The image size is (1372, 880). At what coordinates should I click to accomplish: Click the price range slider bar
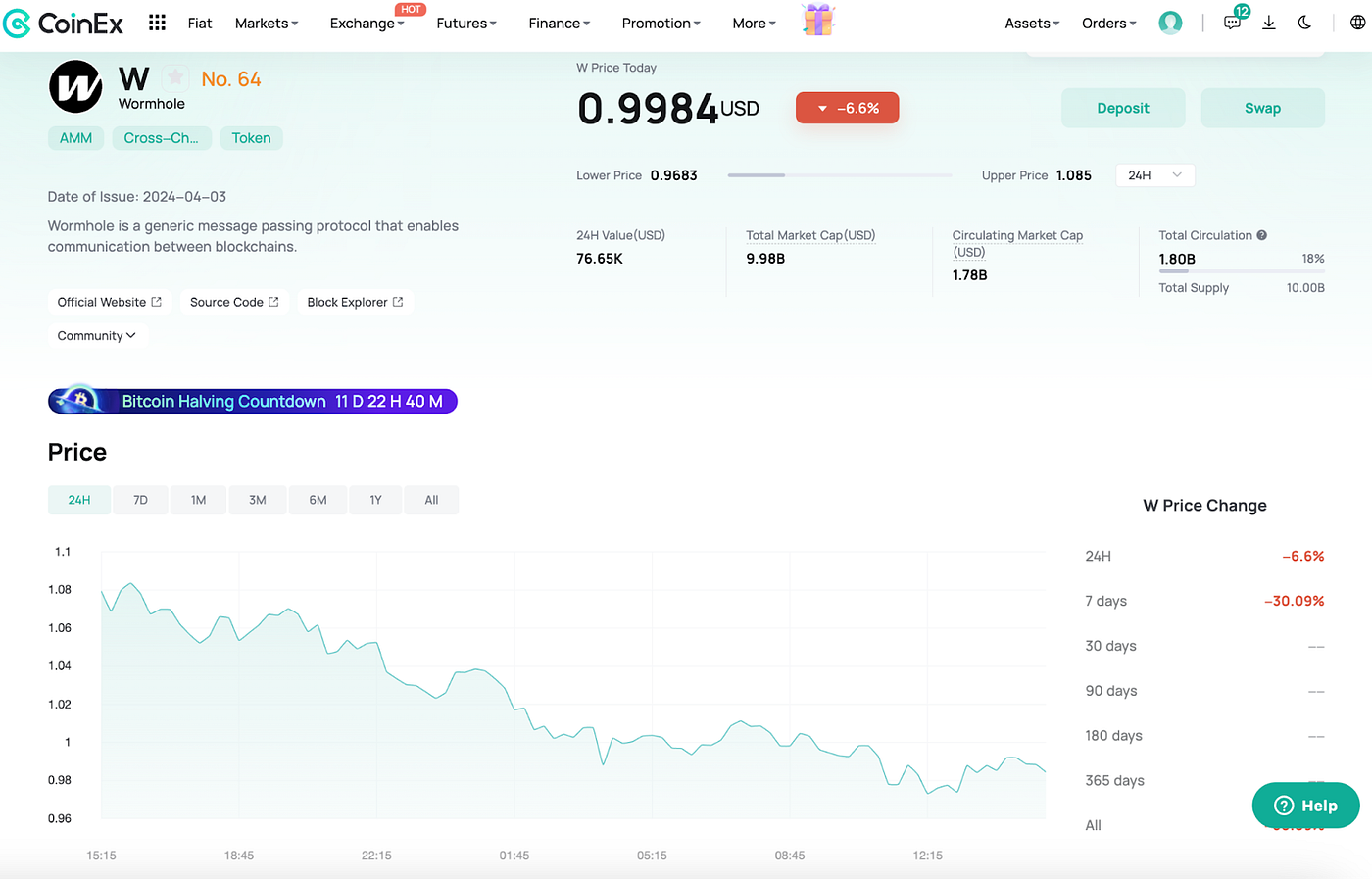(x=839, y=175)
